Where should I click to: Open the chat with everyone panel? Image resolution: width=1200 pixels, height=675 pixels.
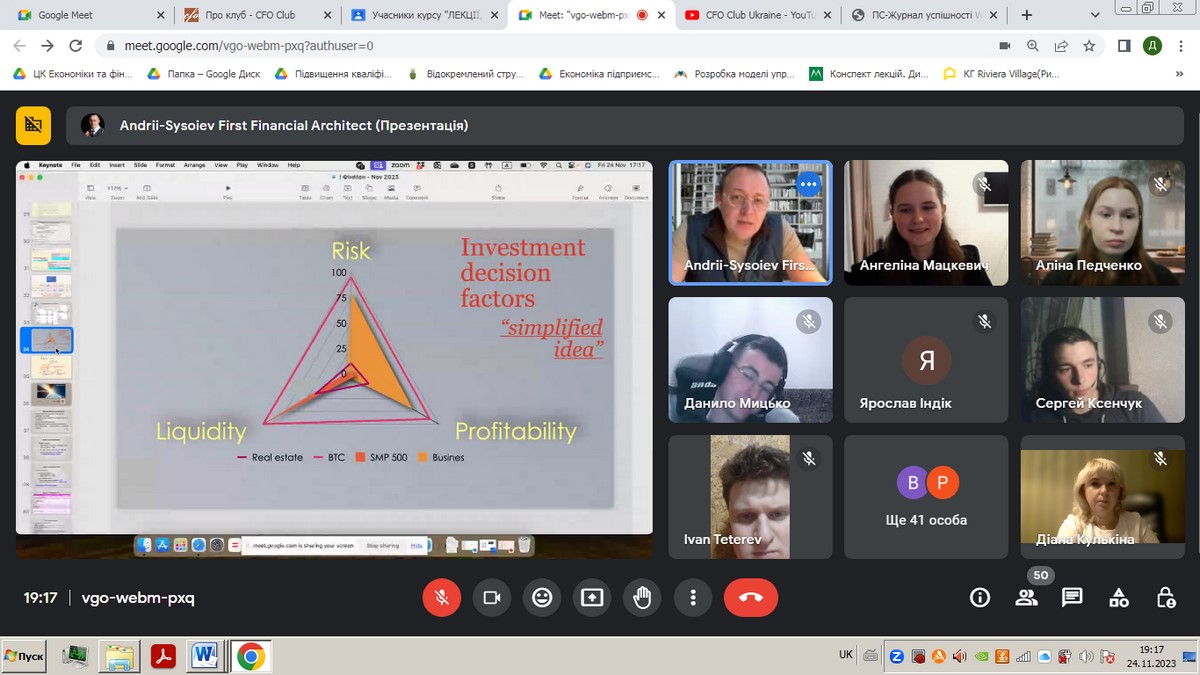click(x=1072, y=597)
